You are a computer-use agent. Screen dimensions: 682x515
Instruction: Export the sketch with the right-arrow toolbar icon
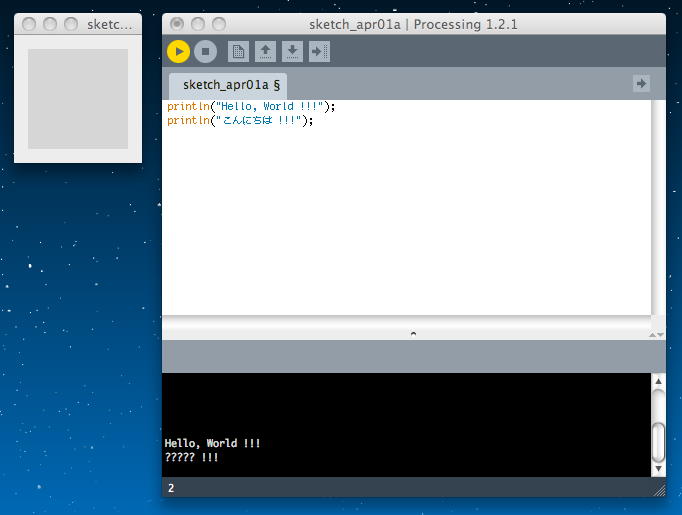tap(319, 51)
